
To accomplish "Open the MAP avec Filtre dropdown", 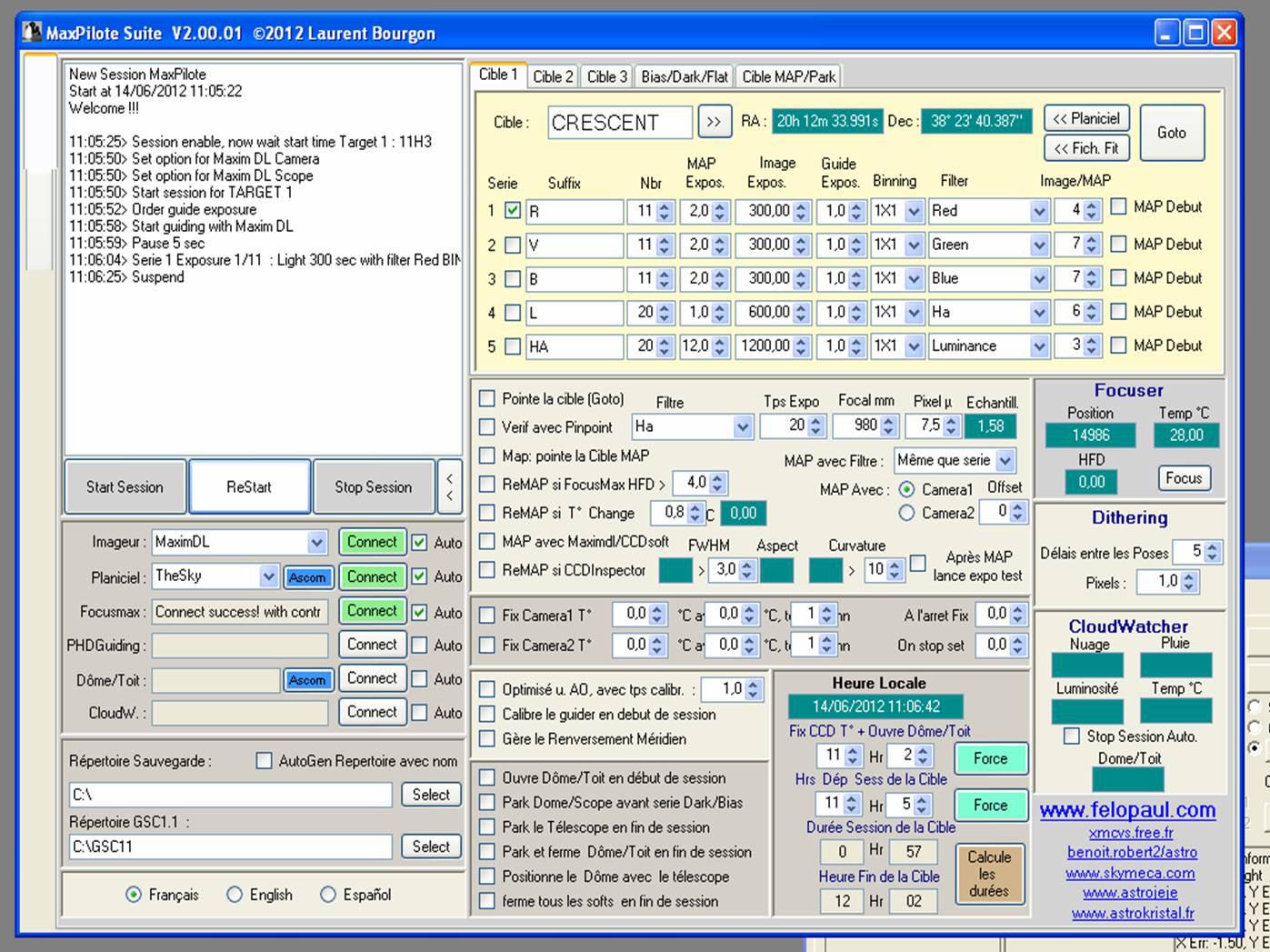I will (x=1005, y=461).
